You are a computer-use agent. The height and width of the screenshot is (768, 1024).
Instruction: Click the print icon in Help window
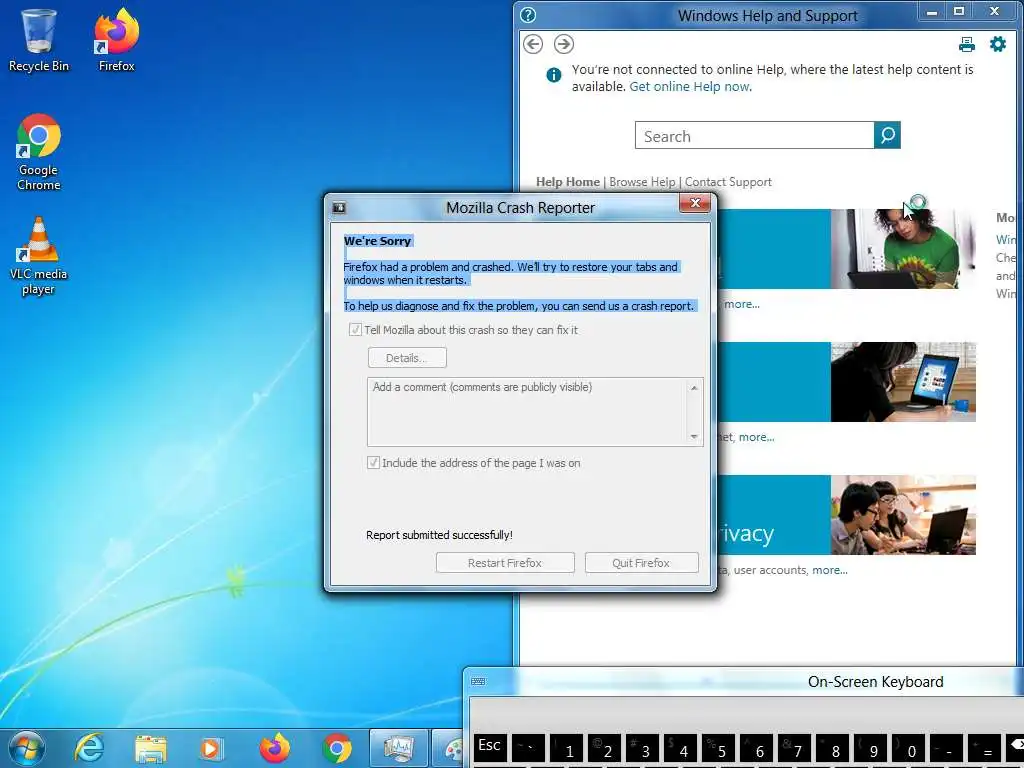click(x=967, y=44)
